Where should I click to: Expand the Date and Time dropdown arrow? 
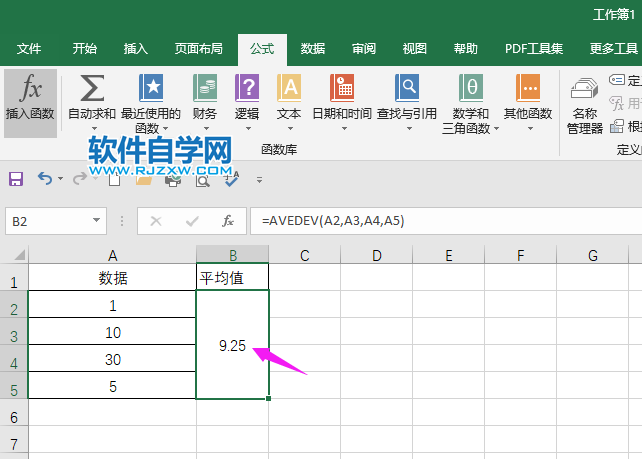click(x=344, y=129)
